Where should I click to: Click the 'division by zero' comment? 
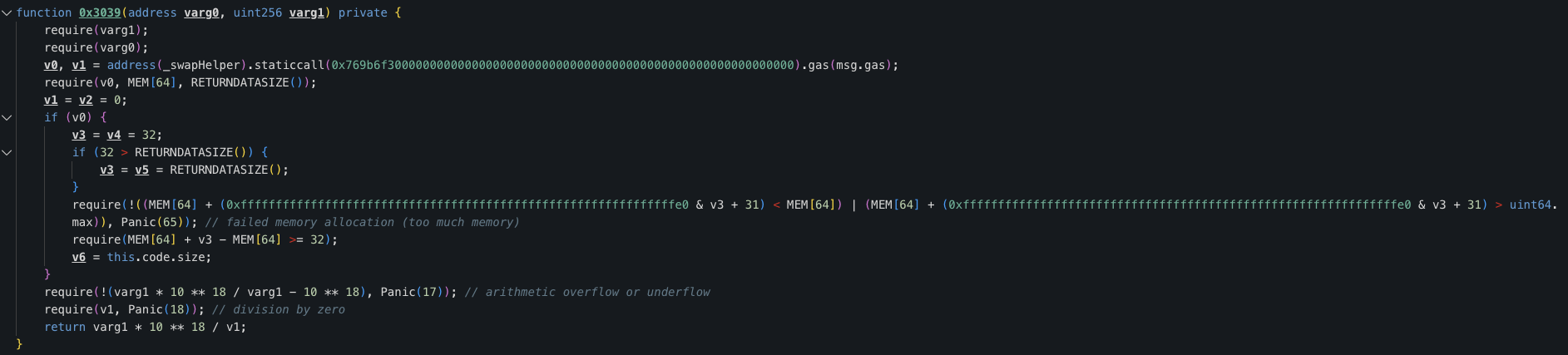coord(279,309)
